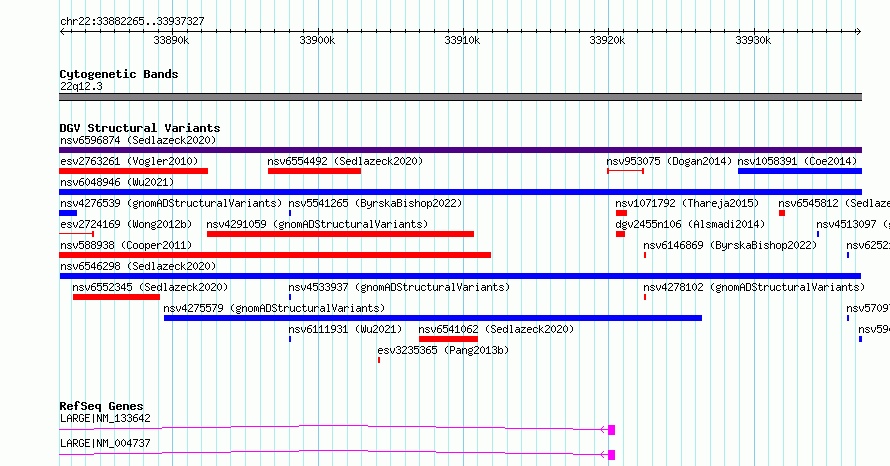Select the red nsv4291059 variant bar
Viewport: 890px width, 466px height.
[x=341, y=234]
